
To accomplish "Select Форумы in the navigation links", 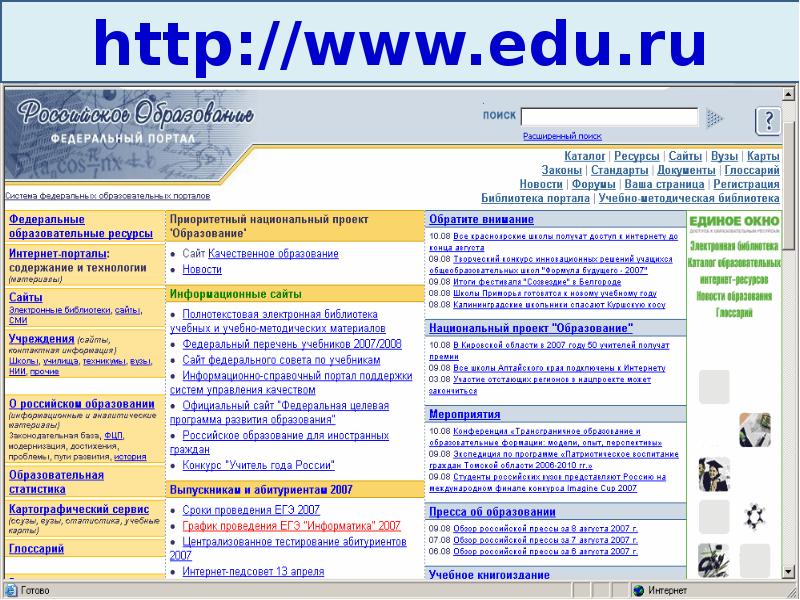I will [x=594, y=185].
